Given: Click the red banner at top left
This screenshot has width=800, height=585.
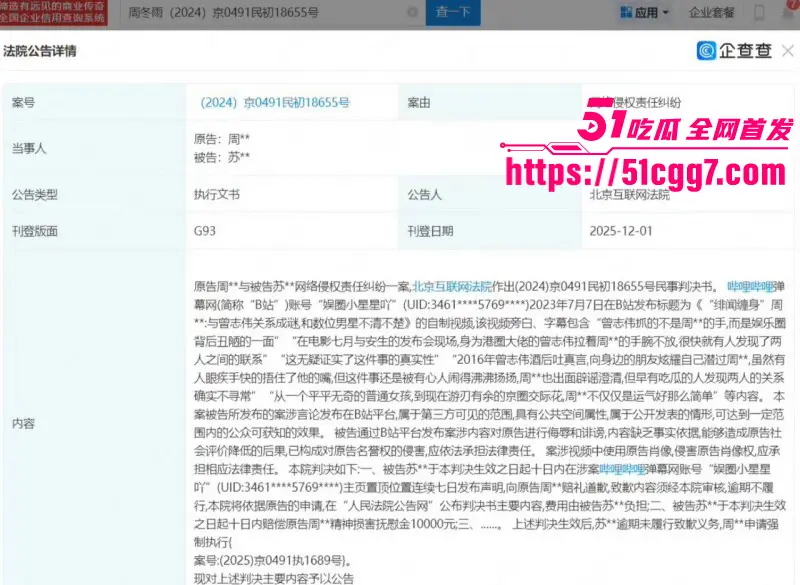Looking at the screenshot, I should [54, 12].
